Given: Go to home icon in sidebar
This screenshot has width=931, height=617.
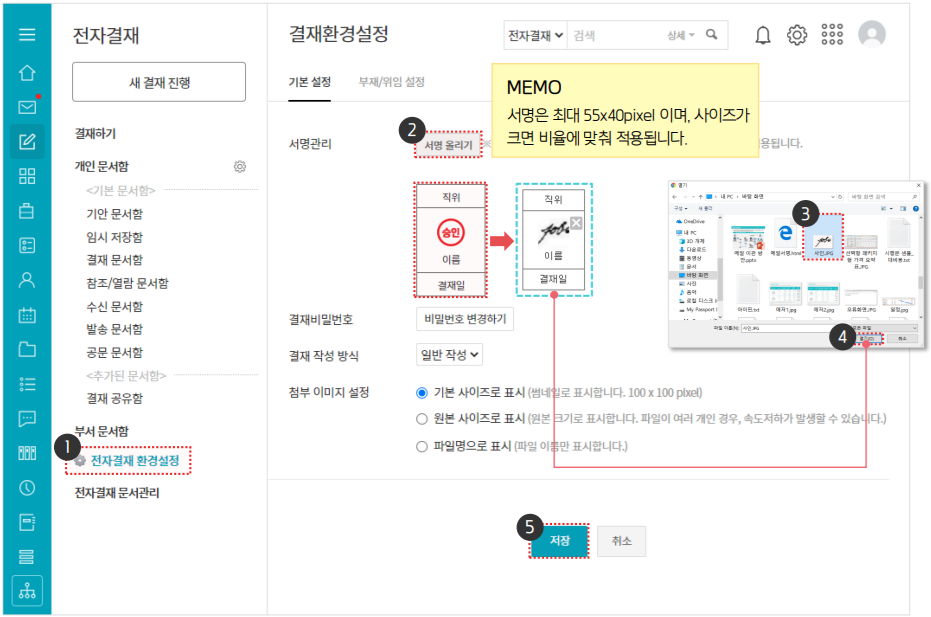Looking at the screenshot, I should 27,72.
